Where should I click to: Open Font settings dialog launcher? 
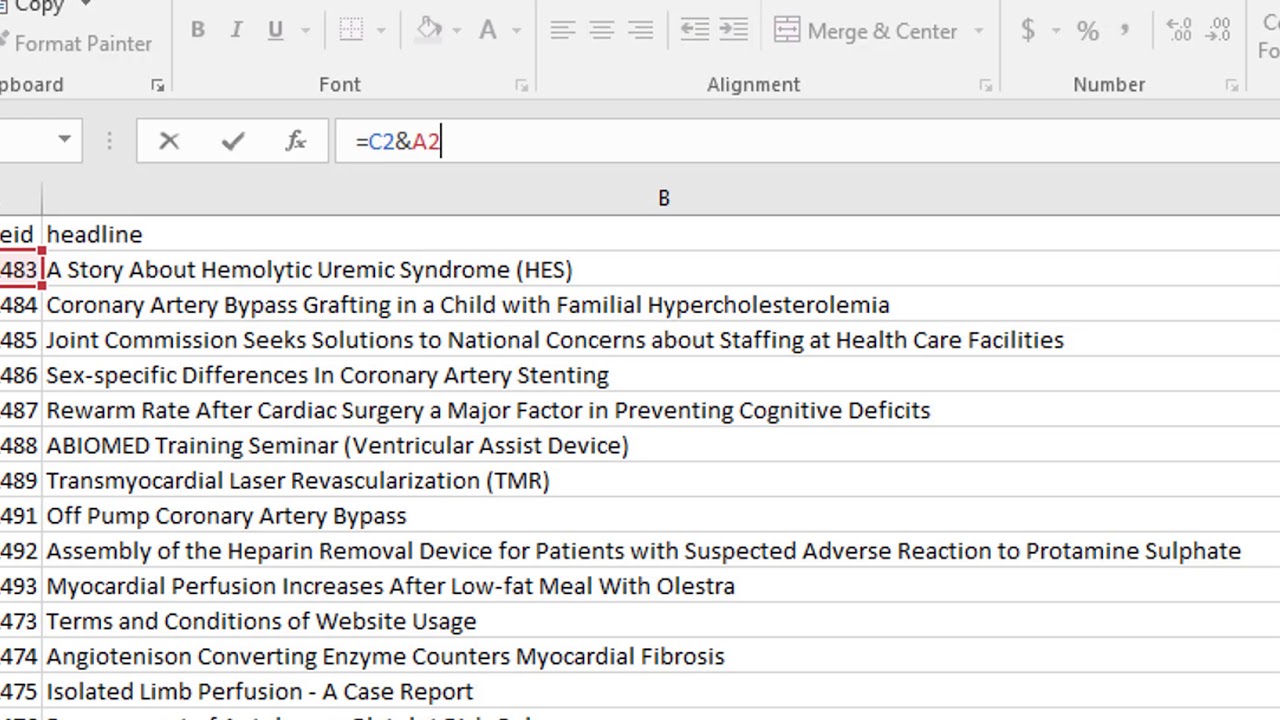[521, 86]
